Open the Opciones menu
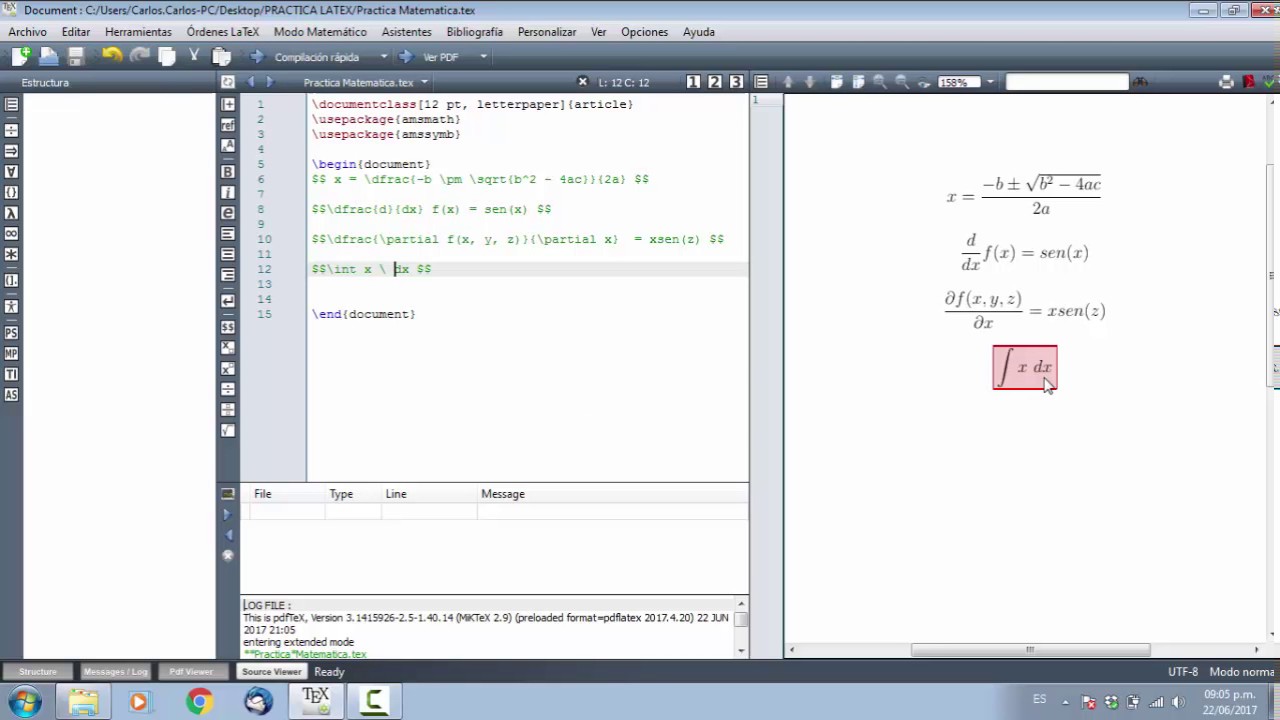Viewport: 1280px width, 720px height. [x=644, y=32]
